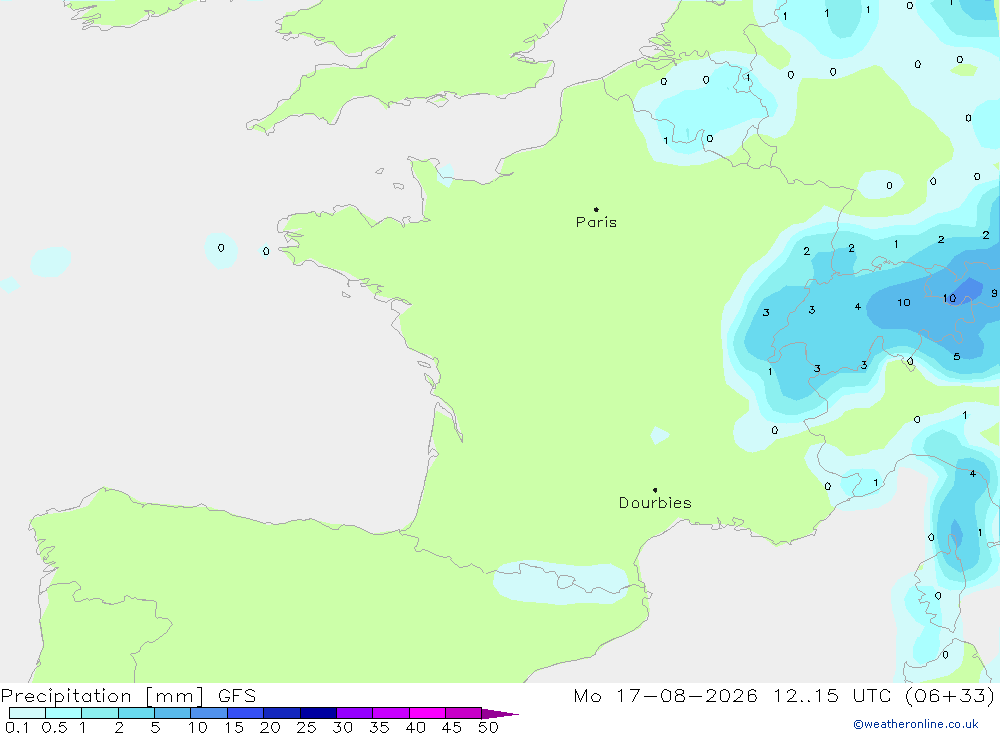Click the '45' legend scale label

452,727
